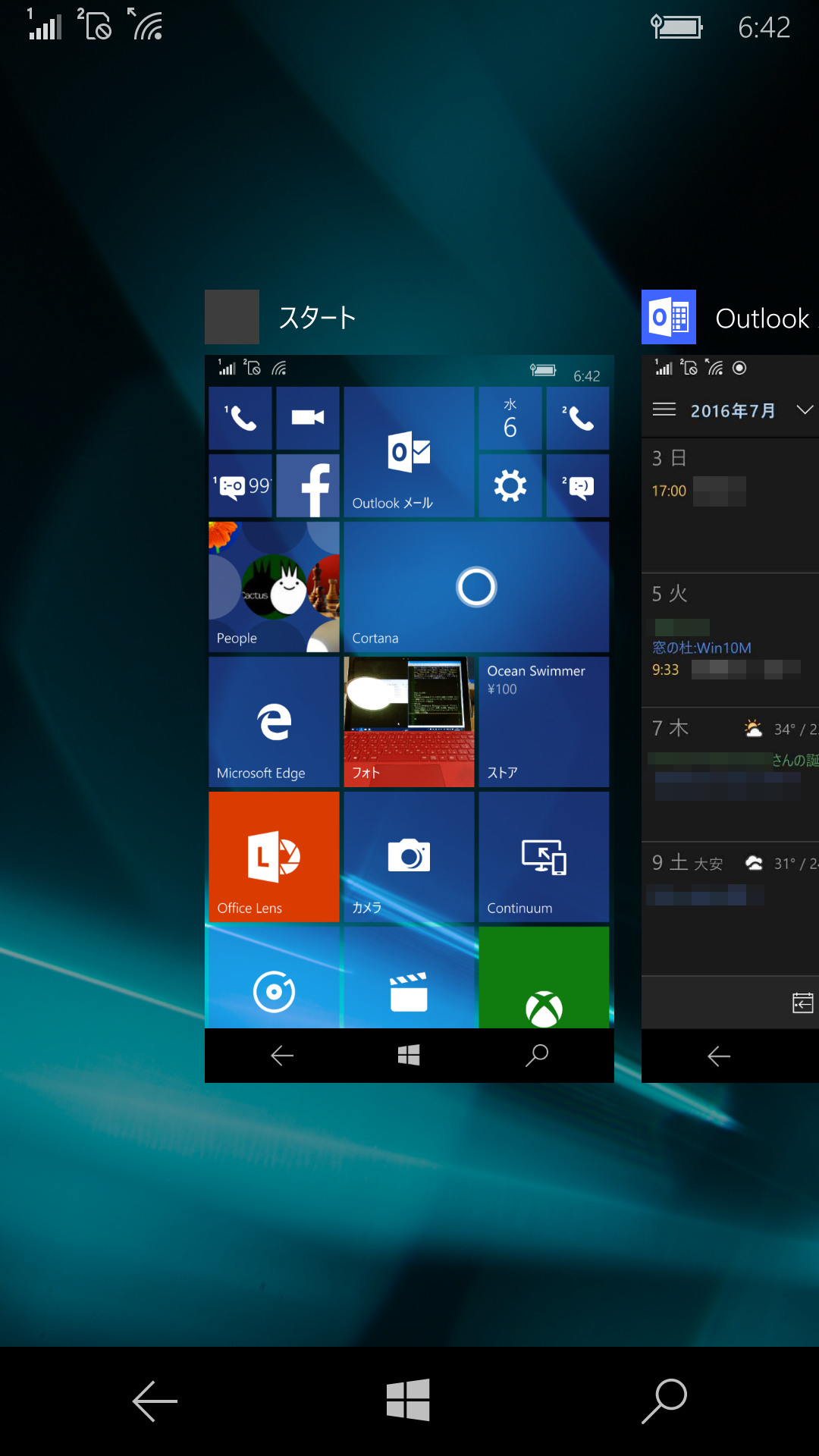The width and height of the screenshot is (819, 1456).
Task: Launch the Microsoft Edge tile
Action: click(274, 722)
